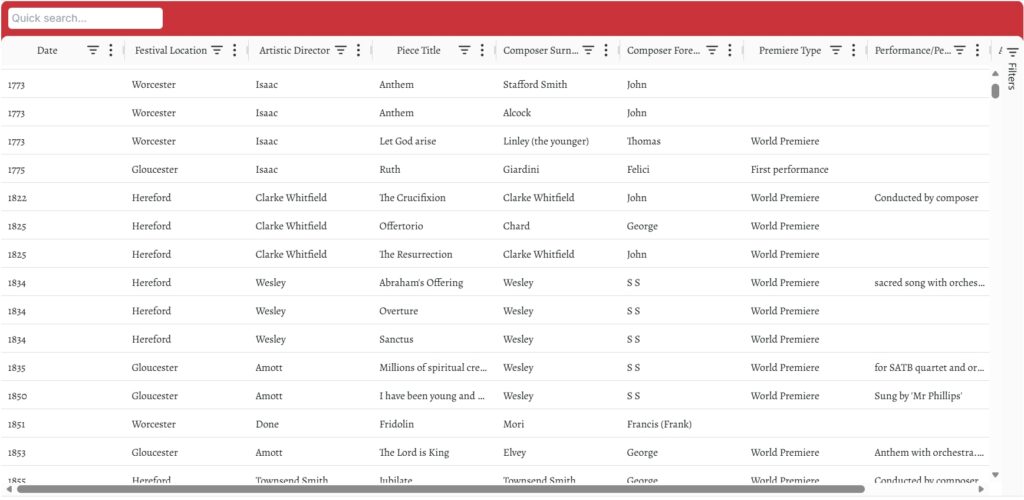Click Premiere Type column filter icon

click(836, 50)
